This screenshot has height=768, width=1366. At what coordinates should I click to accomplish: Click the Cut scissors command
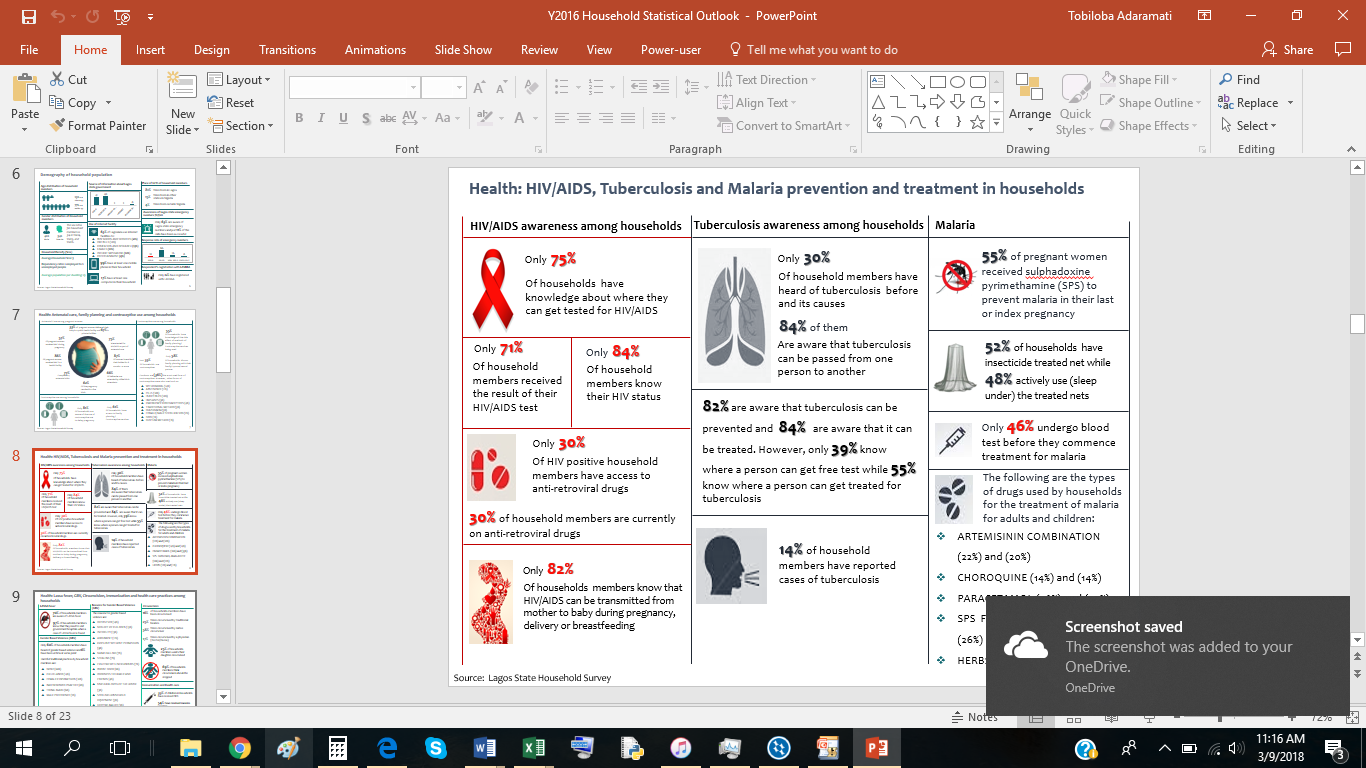click(68, 80)
